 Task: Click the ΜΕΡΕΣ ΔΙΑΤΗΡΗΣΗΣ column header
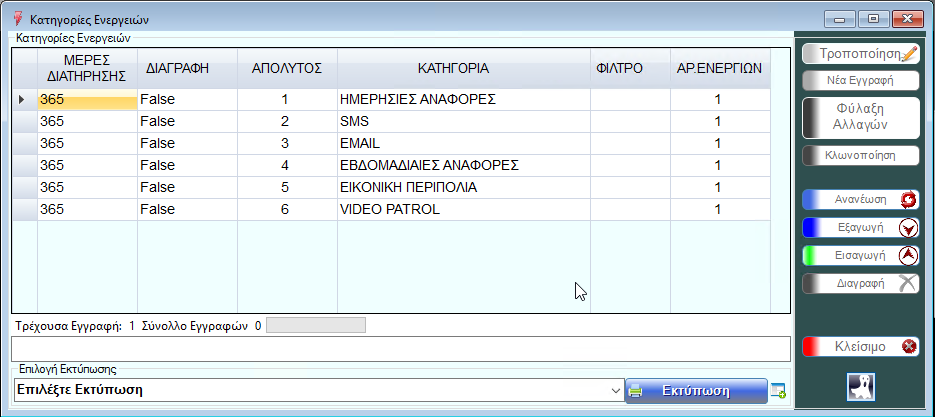coord(86,68)
